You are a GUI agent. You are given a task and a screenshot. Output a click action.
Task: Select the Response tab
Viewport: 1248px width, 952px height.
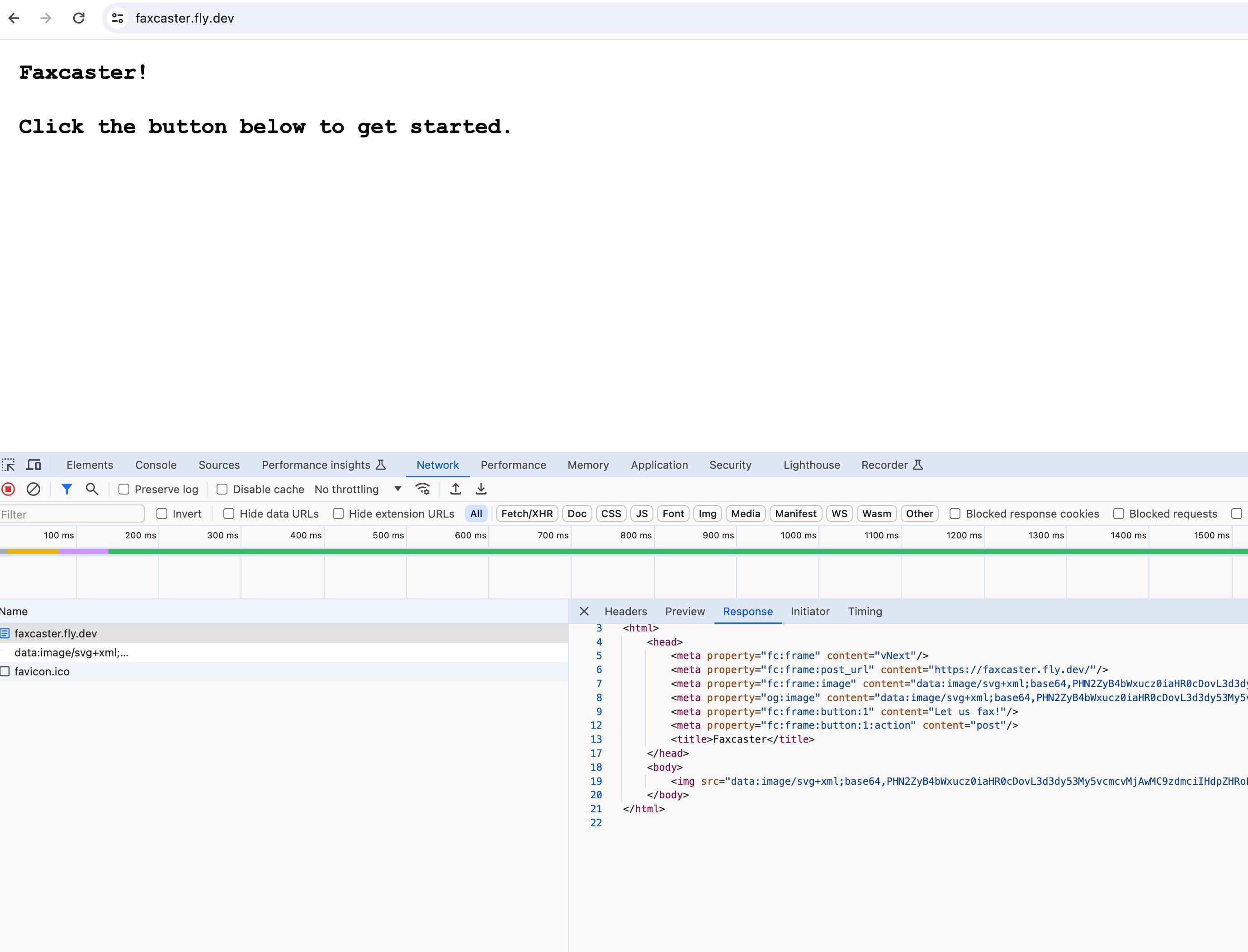coord(747,611)
